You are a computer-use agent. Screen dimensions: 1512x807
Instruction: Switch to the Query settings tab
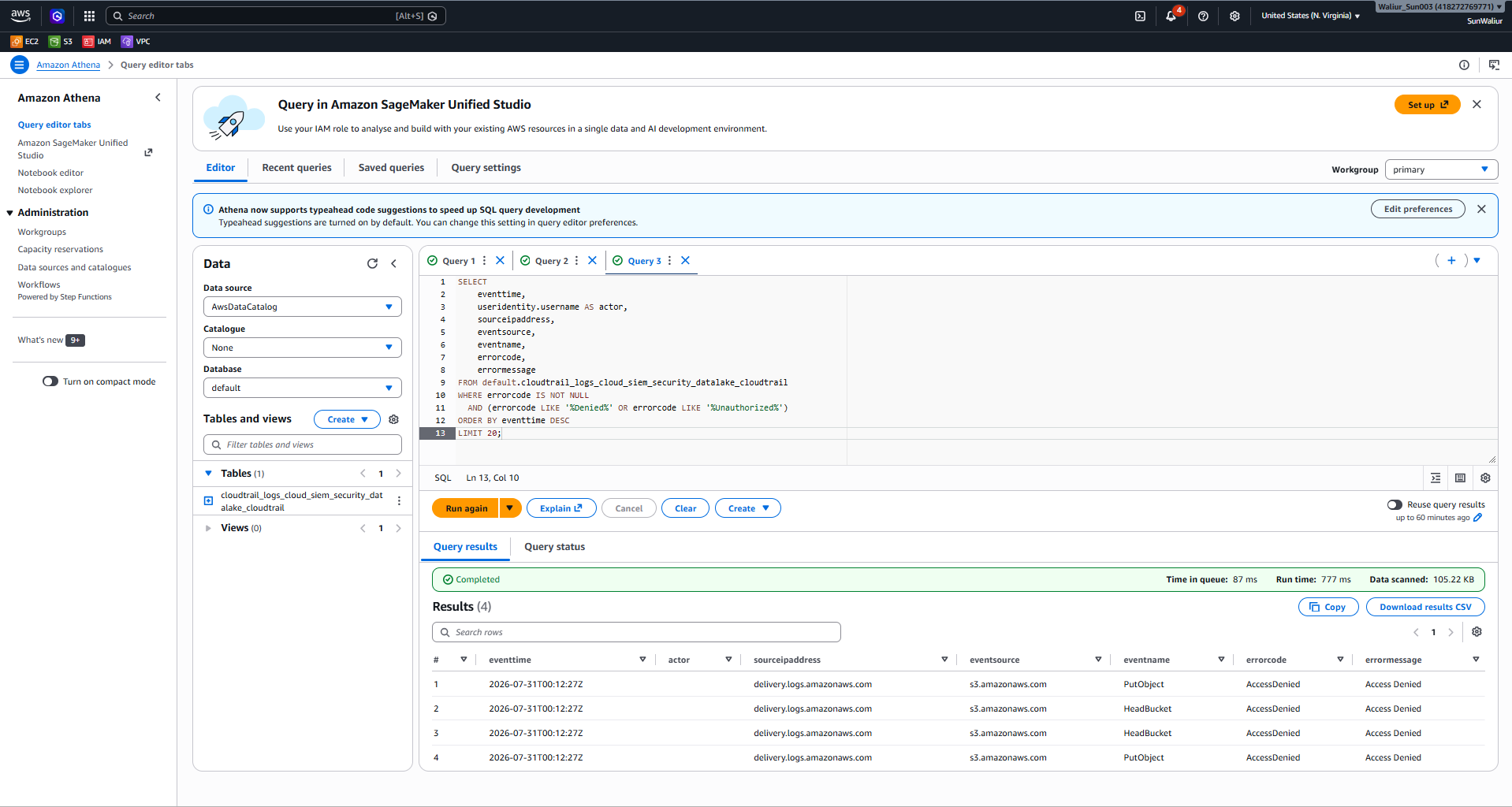pos(486,168)
